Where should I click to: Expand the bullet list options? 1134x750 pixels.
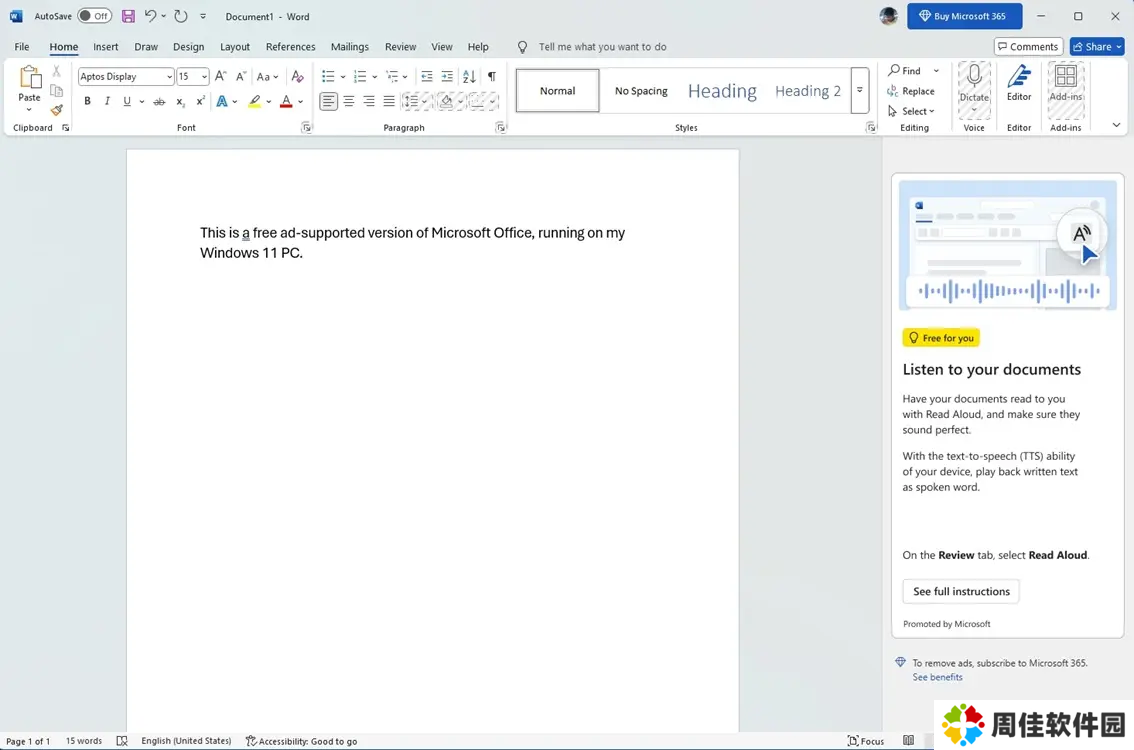[x=343, y=77]
